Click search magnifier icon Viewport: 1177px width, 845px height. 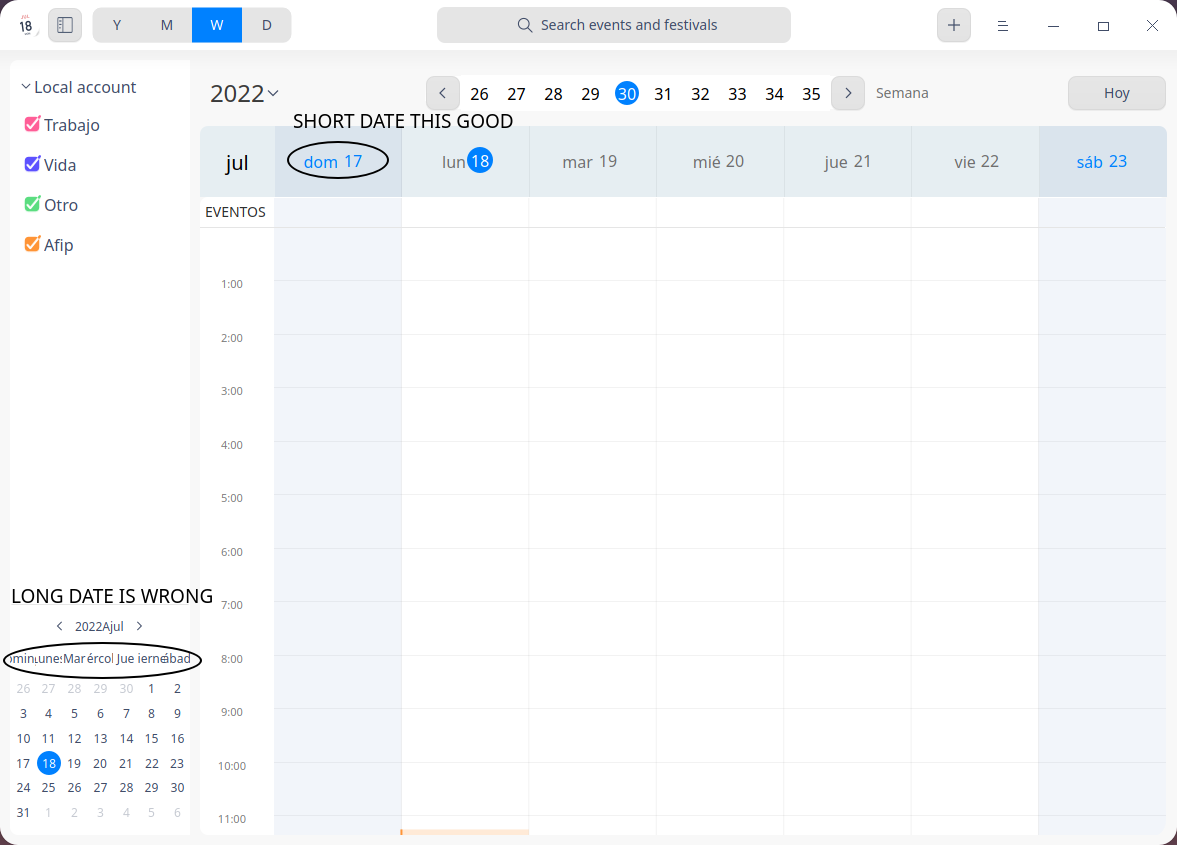click(525, 25)
